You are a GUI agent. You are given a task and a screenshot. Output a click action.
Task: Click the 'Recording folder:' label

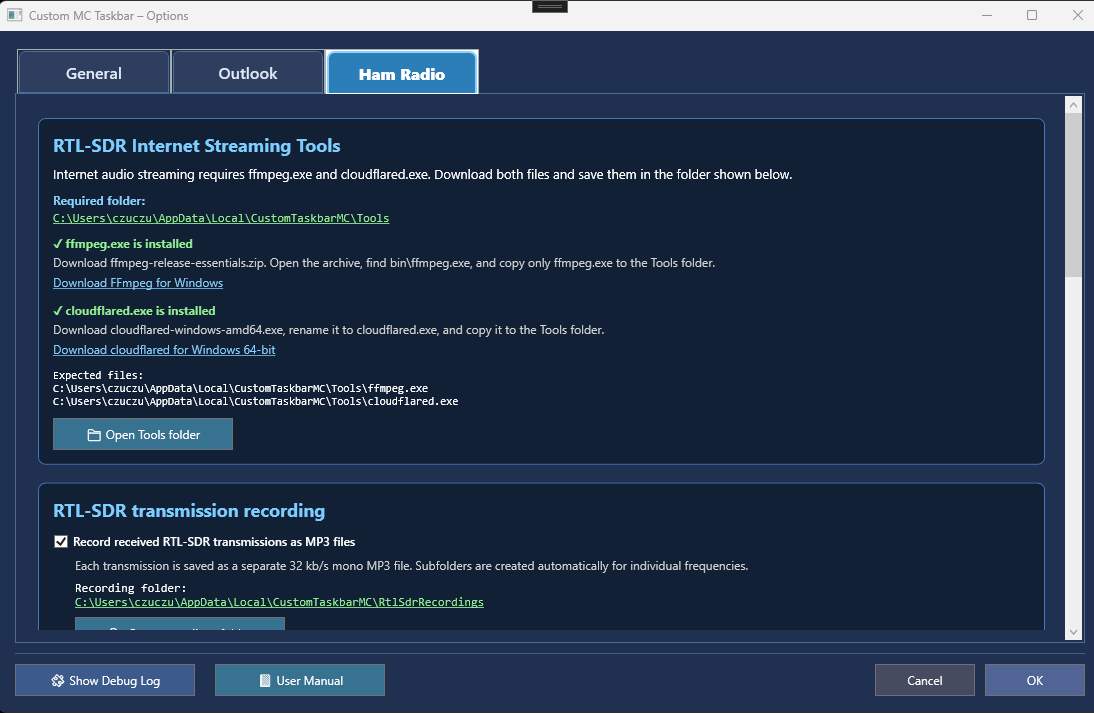tap(130, 588)
